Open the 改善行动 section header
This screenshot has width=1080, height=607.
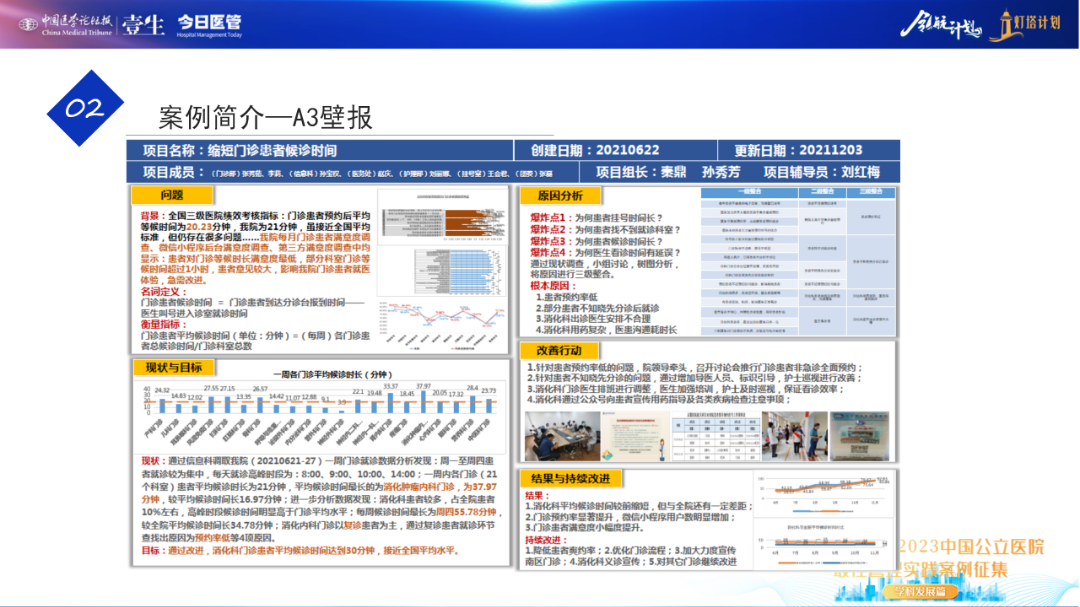click(558, 350)
